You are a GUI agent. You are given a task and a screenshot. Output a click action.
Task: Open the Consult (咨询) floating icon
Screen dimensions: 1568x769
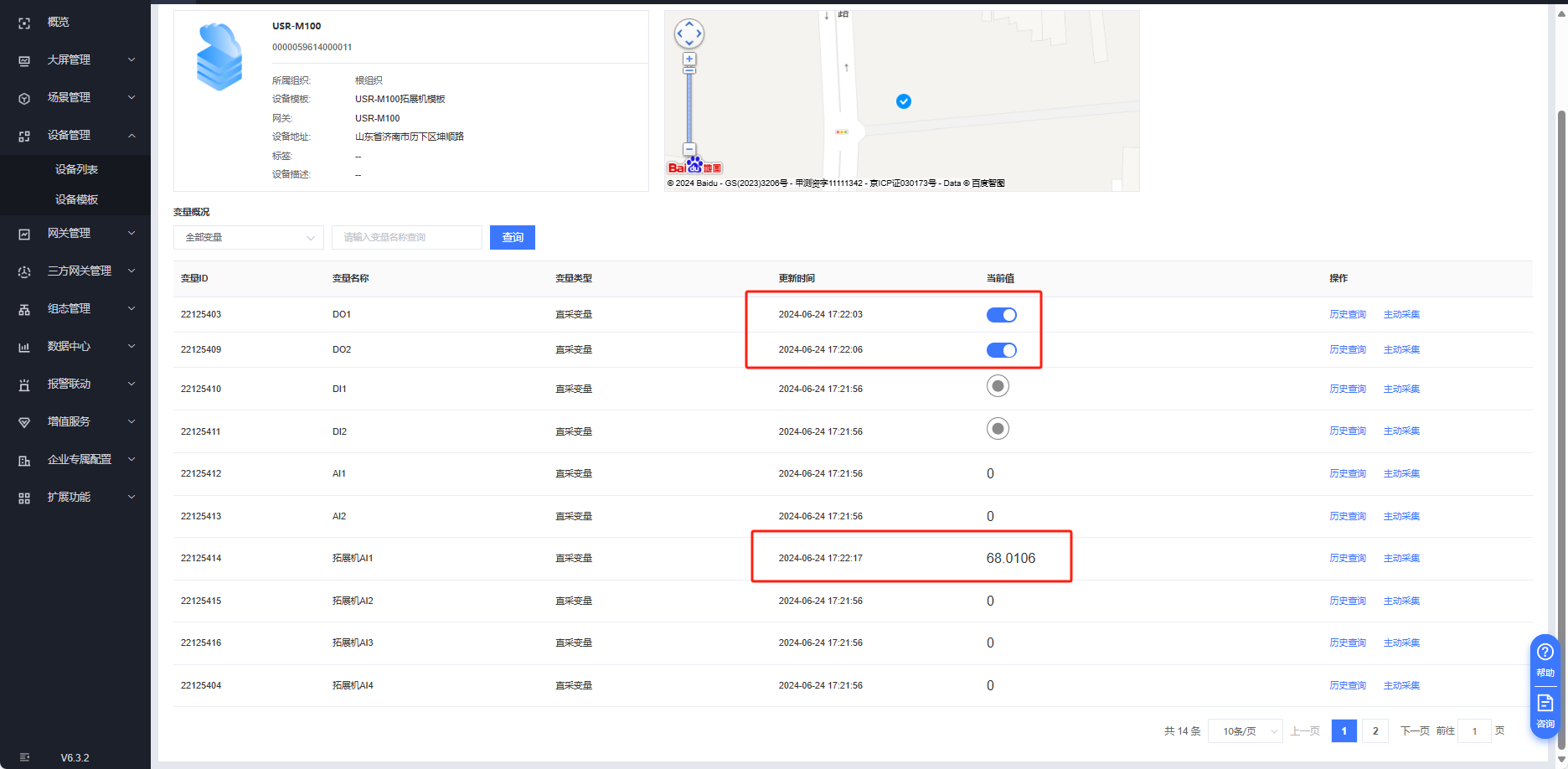pyautogui.click(x=1545, y=710)
